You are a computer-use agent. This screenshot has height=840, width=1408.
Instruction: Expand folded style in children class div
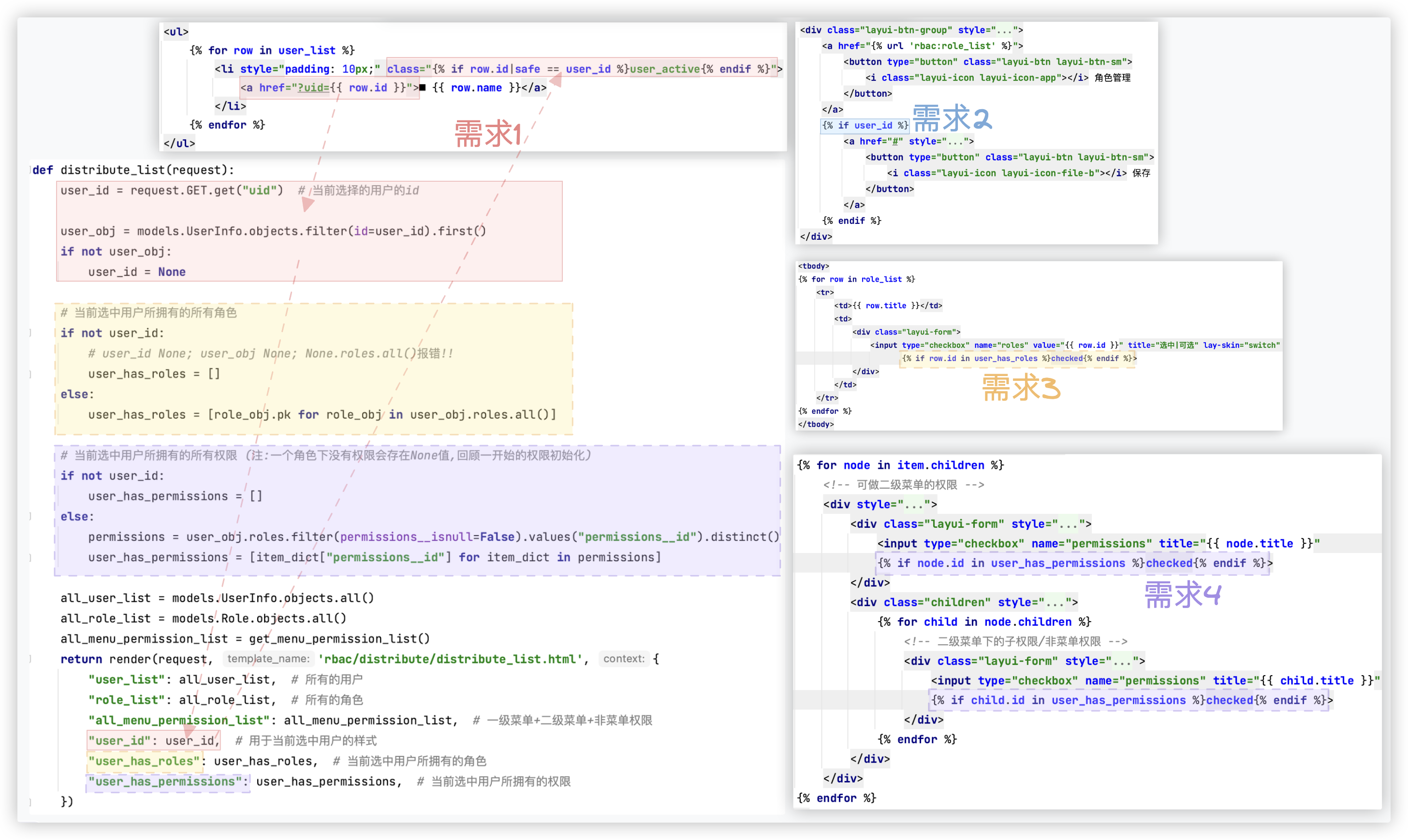point(1056,602)
